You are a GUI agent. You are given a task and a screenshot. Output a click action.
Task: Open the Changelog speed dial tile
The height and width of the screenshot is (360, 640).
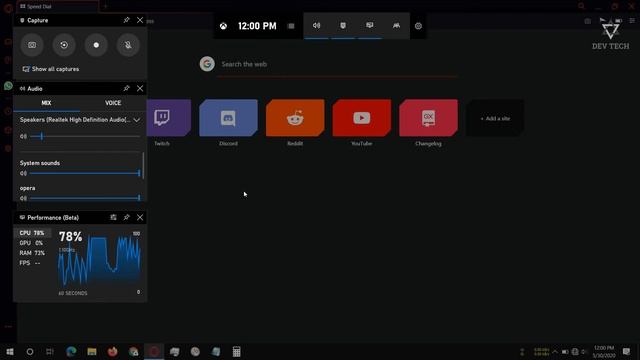(x=428, y=118)
